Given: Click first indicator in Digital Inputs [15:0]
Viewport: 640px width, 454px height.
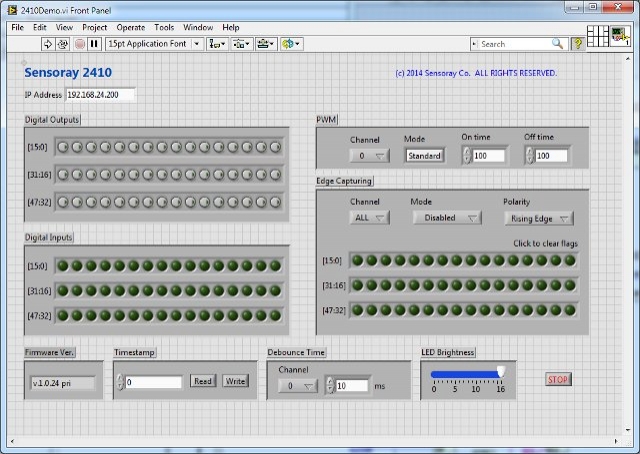Looking at the screenshot, I should 63,266.
